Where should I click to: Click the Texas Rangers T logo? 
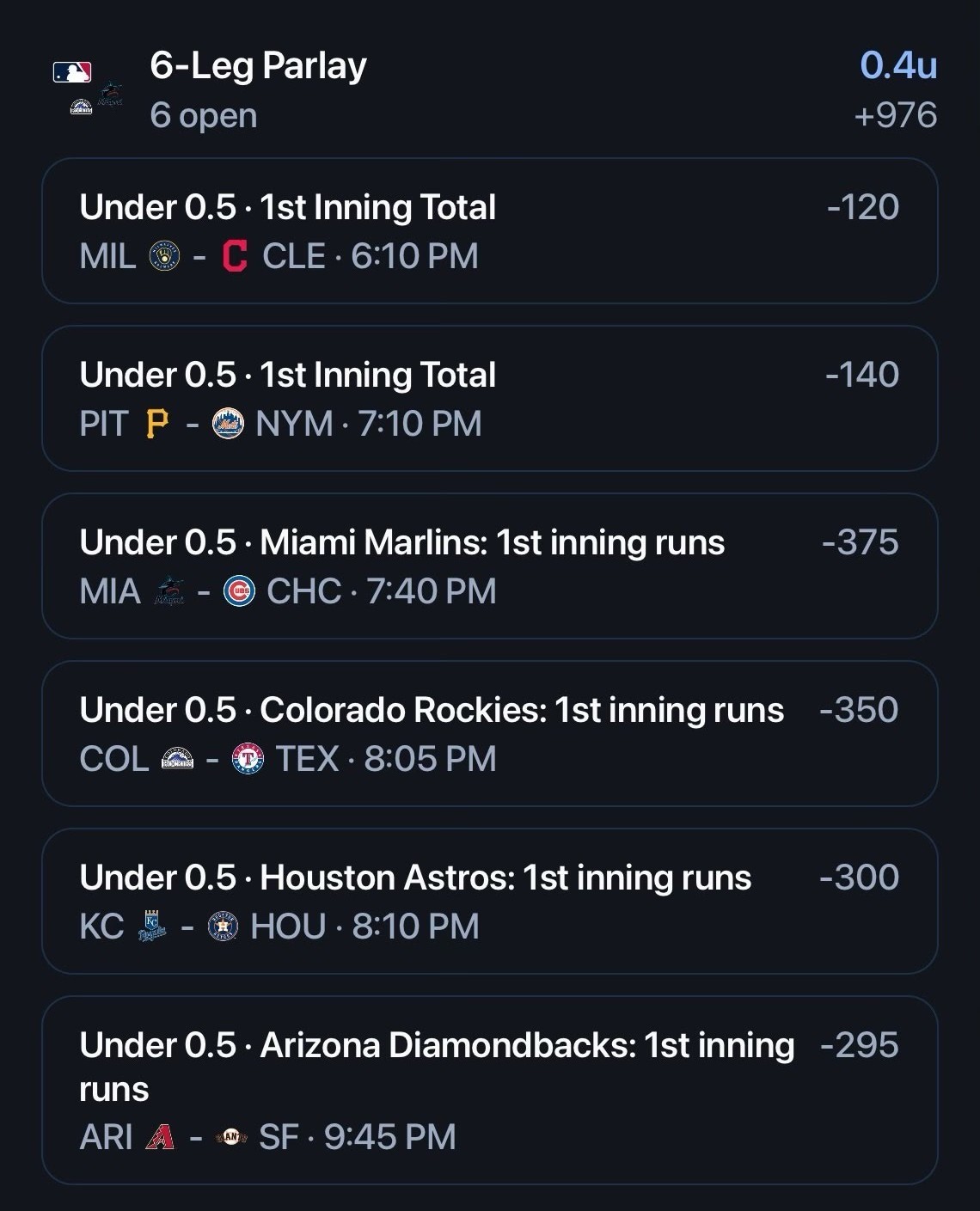click(248, 759)
